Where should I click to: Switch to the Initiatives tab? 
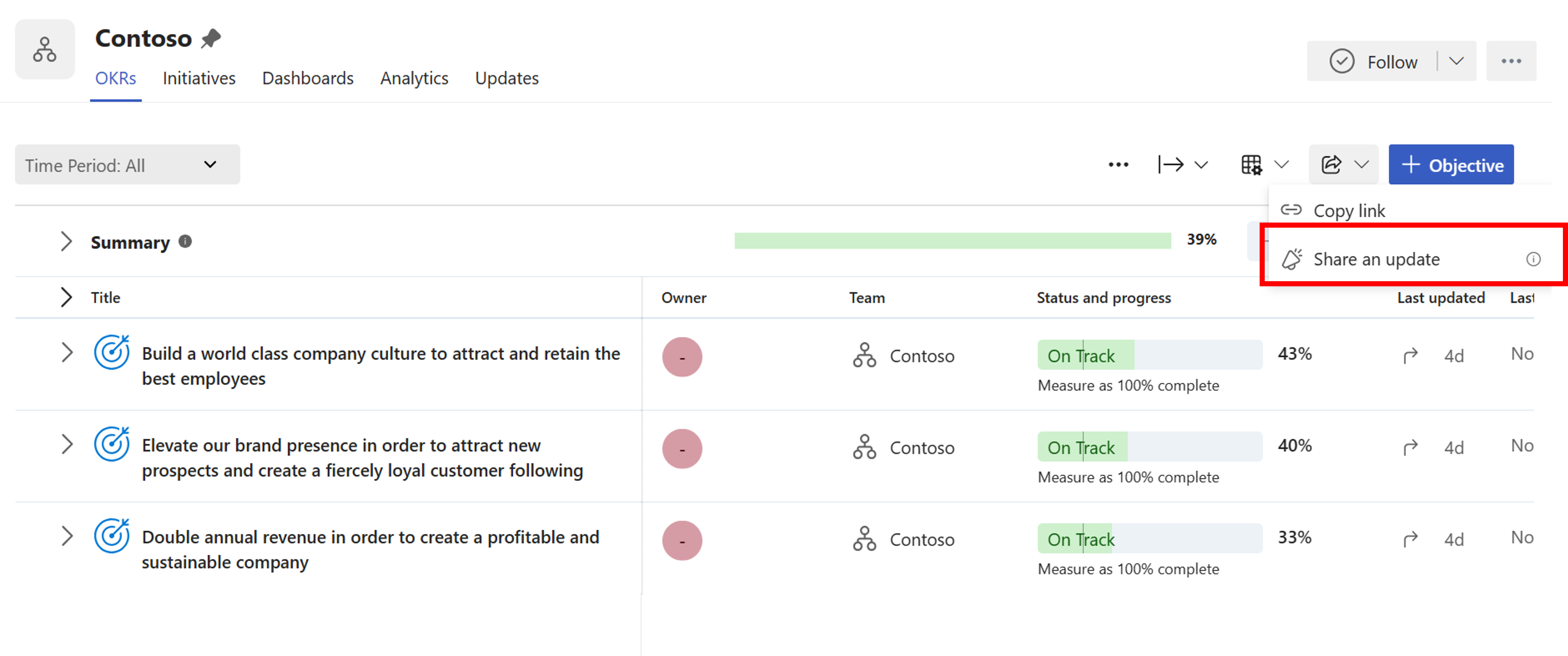click(199, 79)
